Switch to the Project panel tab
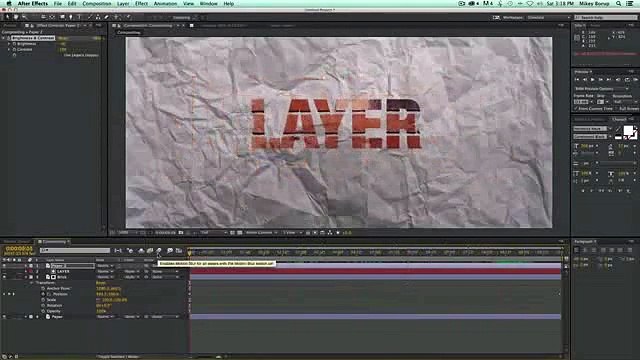 tap(10, 25)
